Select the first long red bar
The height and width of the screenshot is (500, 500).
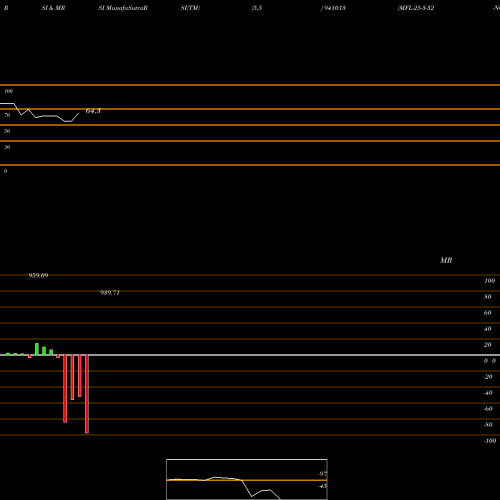coord(65,389)
